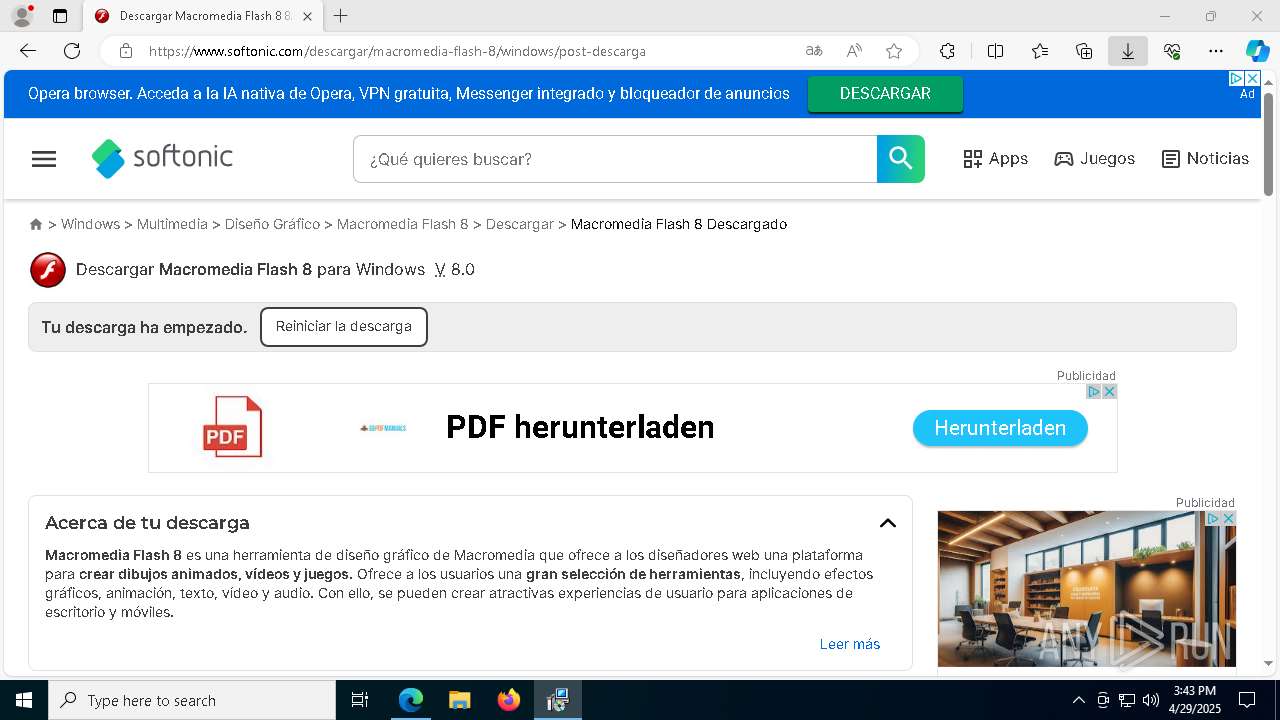The width and height of the screenshot is (1280, 720).
Task: Click the taskbar Type here to search box
Action: click(192, 700)
